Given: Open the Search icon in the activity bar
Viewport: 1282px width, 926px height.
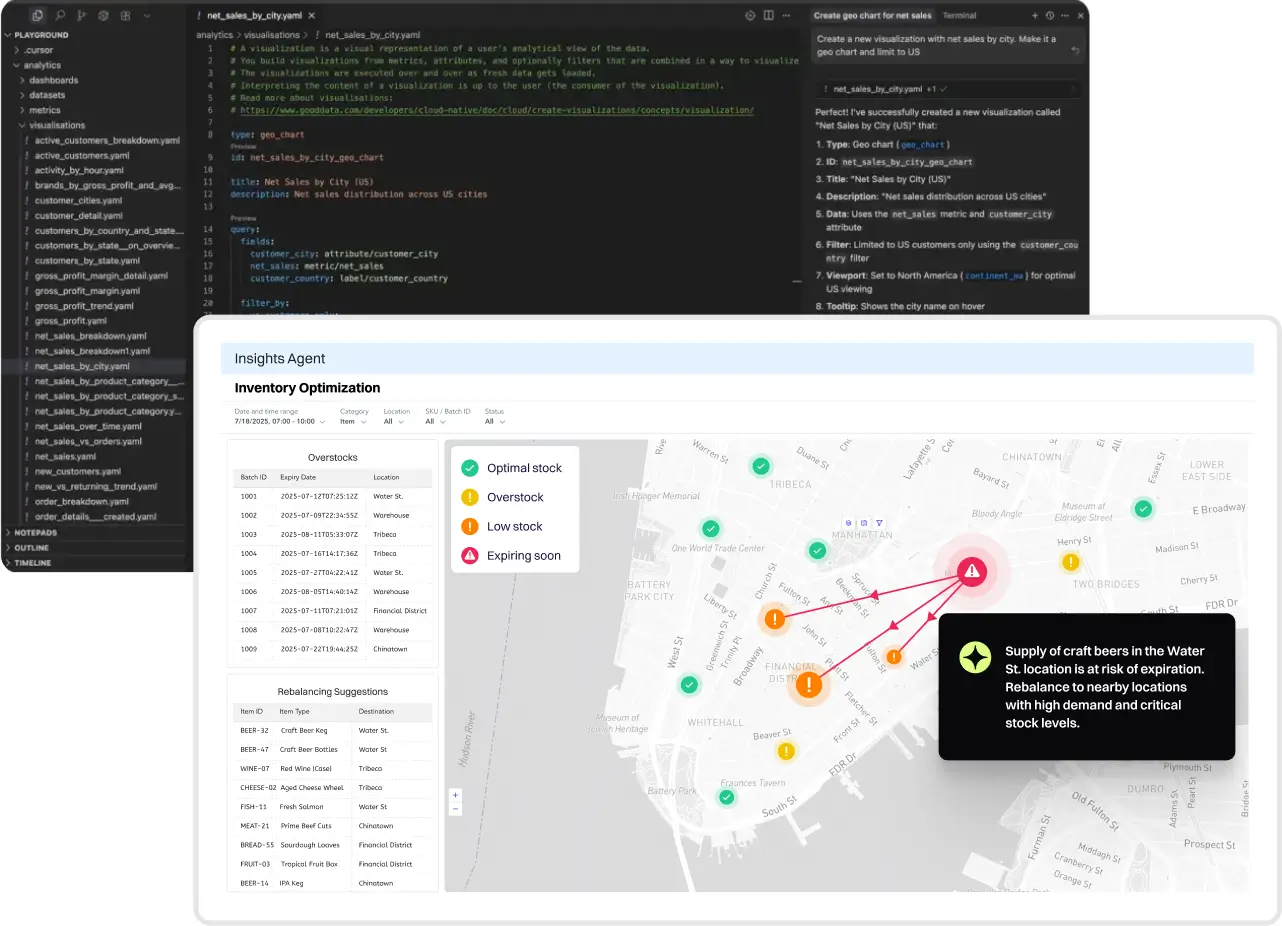Looking at the screenshot, I should point(60,16).
